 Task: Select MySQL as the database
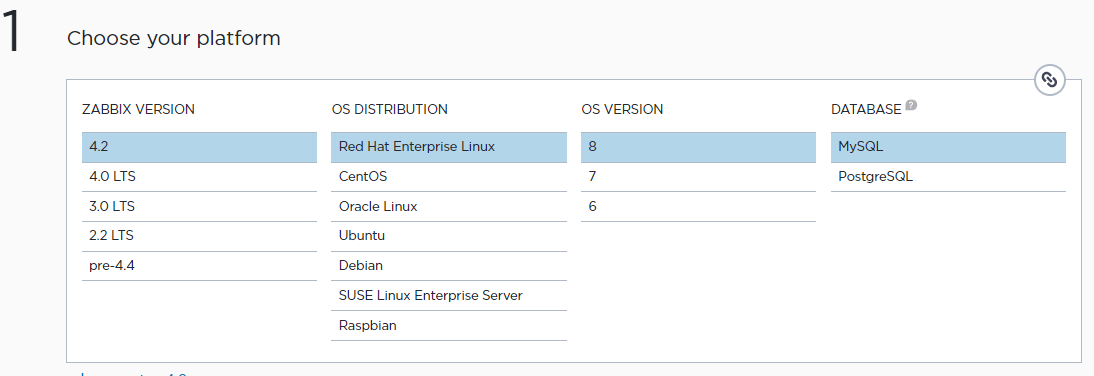[948, 147]
